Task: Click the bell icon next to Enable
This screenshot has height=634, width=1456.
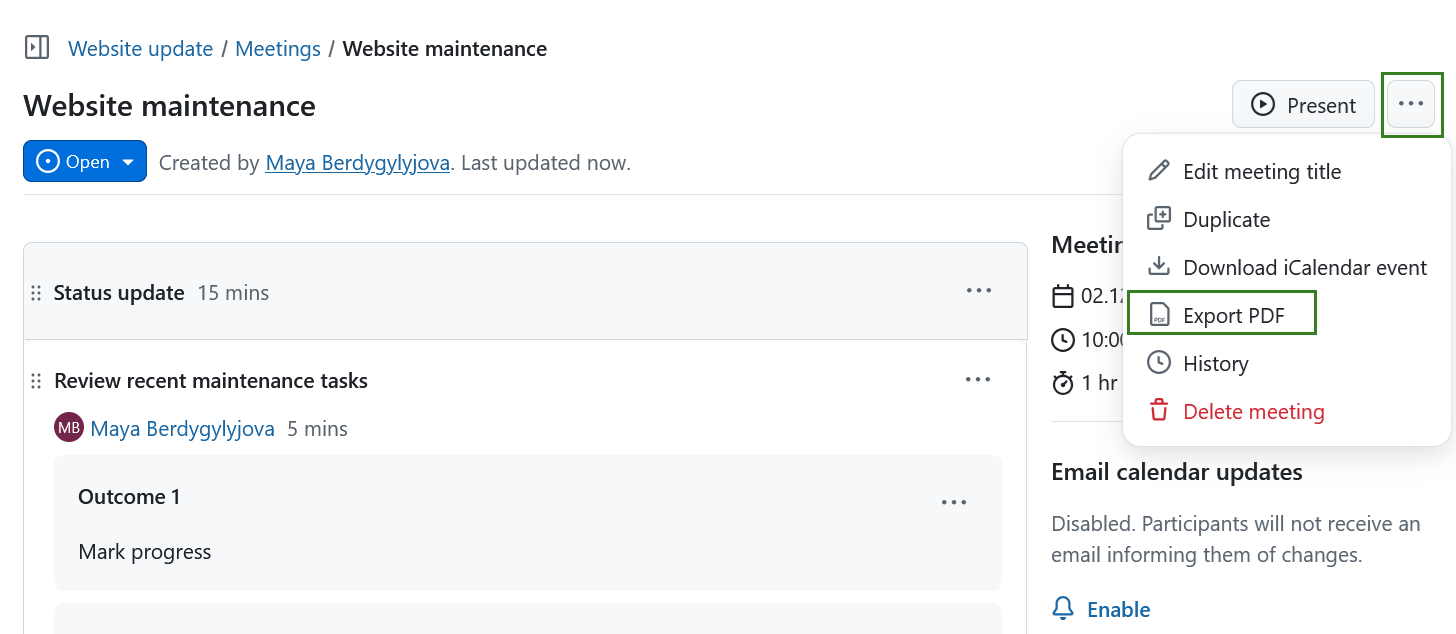Action: (1063, 609)
